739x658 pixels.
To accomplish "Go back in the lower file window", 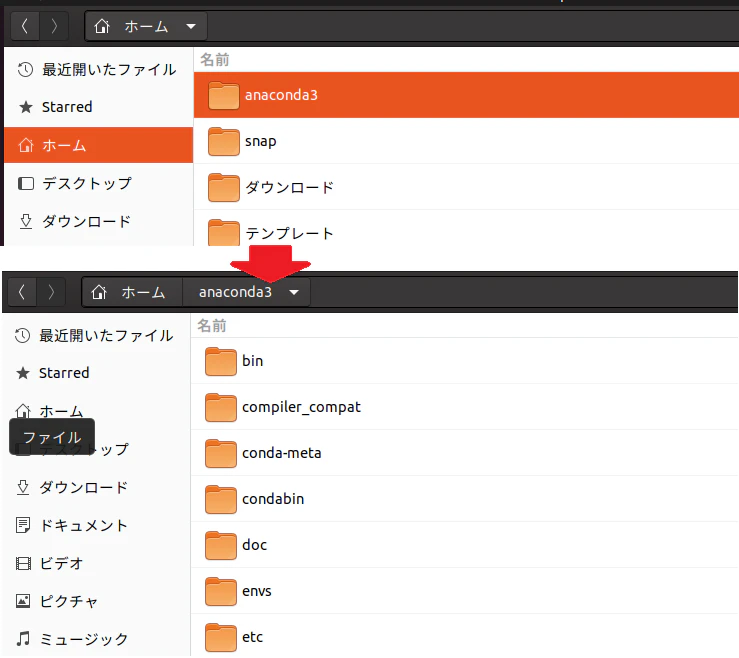I will (x=22, y=292).
